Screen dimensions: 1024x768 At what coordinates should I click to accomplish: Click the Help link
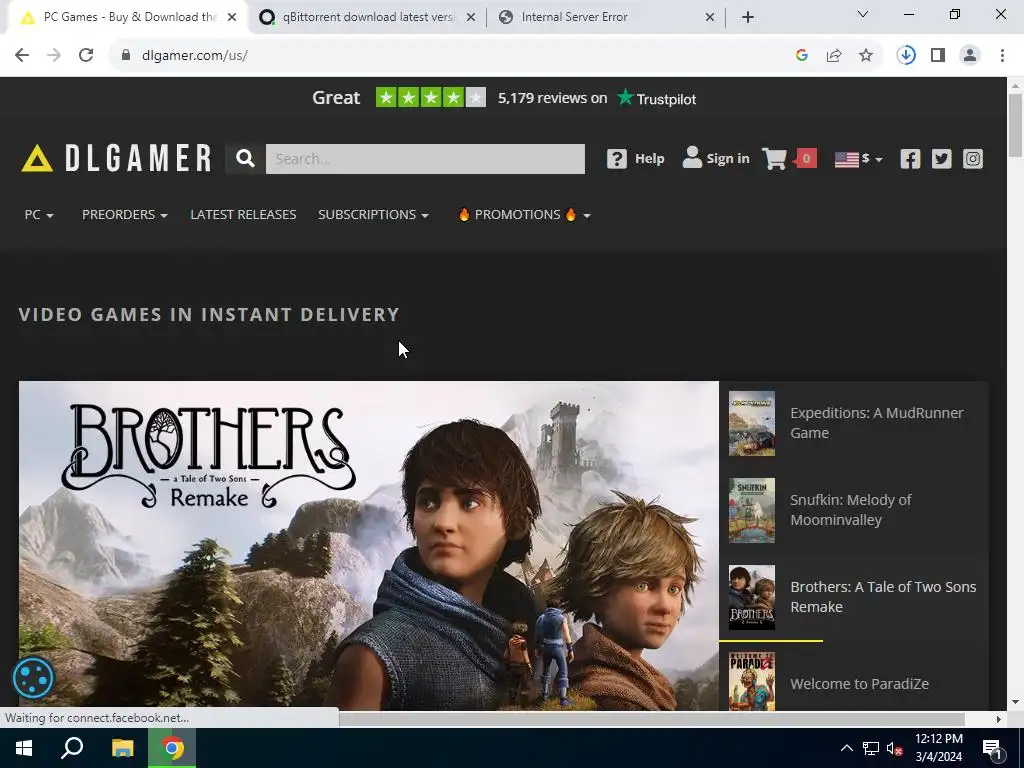650,159
